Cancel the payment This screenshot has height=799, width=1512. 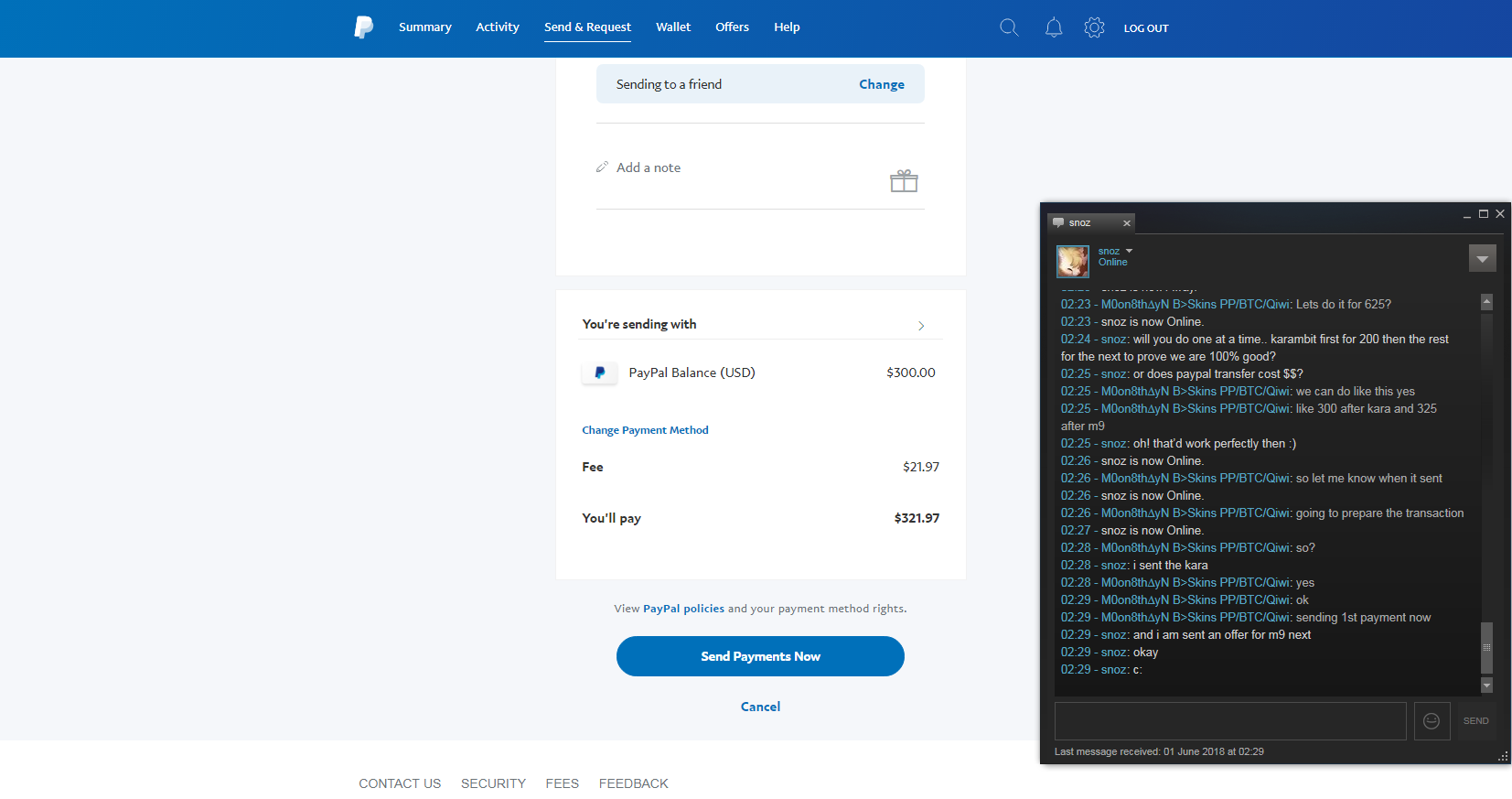click(x=760, y=707)
